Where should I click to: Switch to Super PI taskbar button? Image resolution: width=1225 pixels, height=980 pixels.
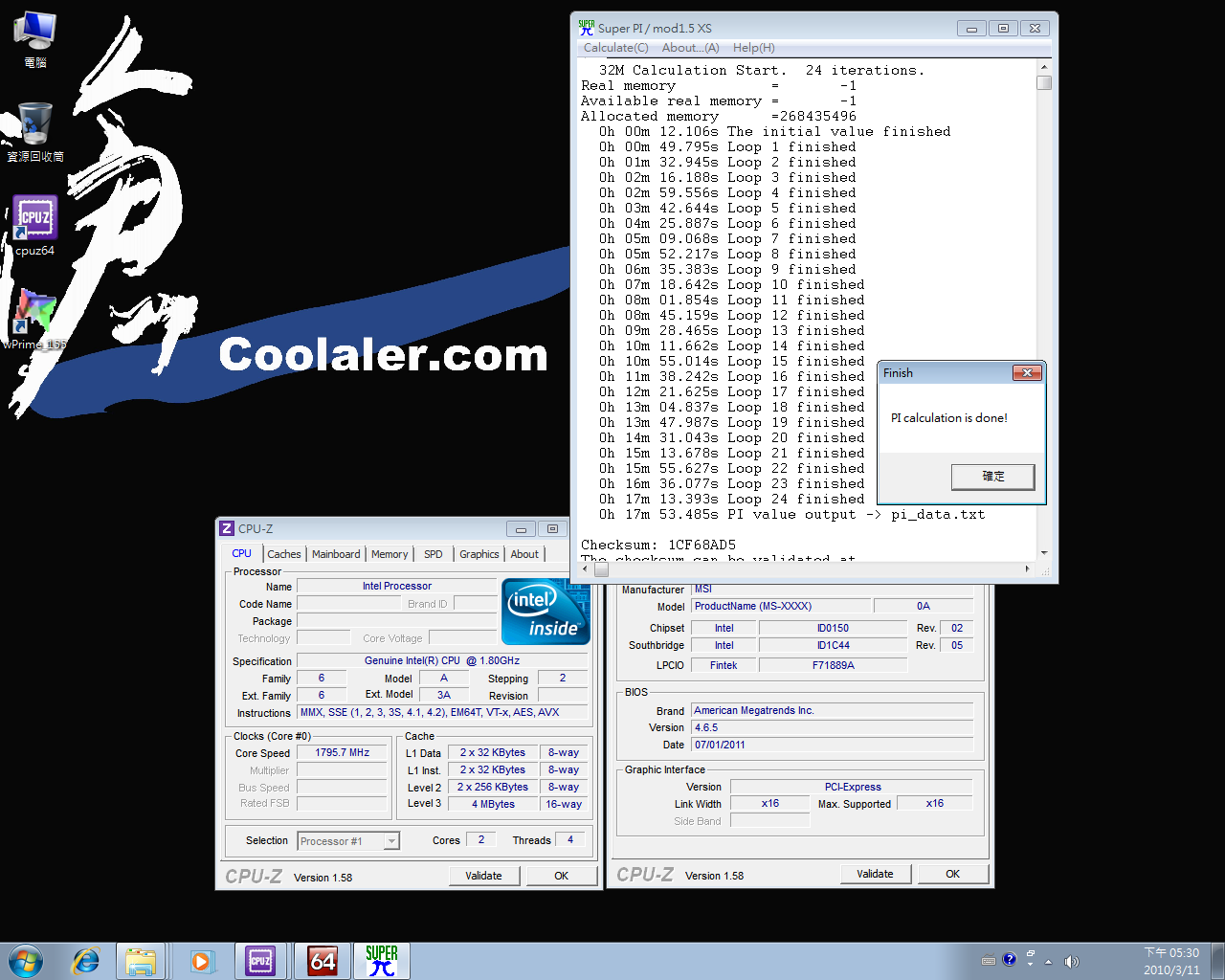pos(382,961)
